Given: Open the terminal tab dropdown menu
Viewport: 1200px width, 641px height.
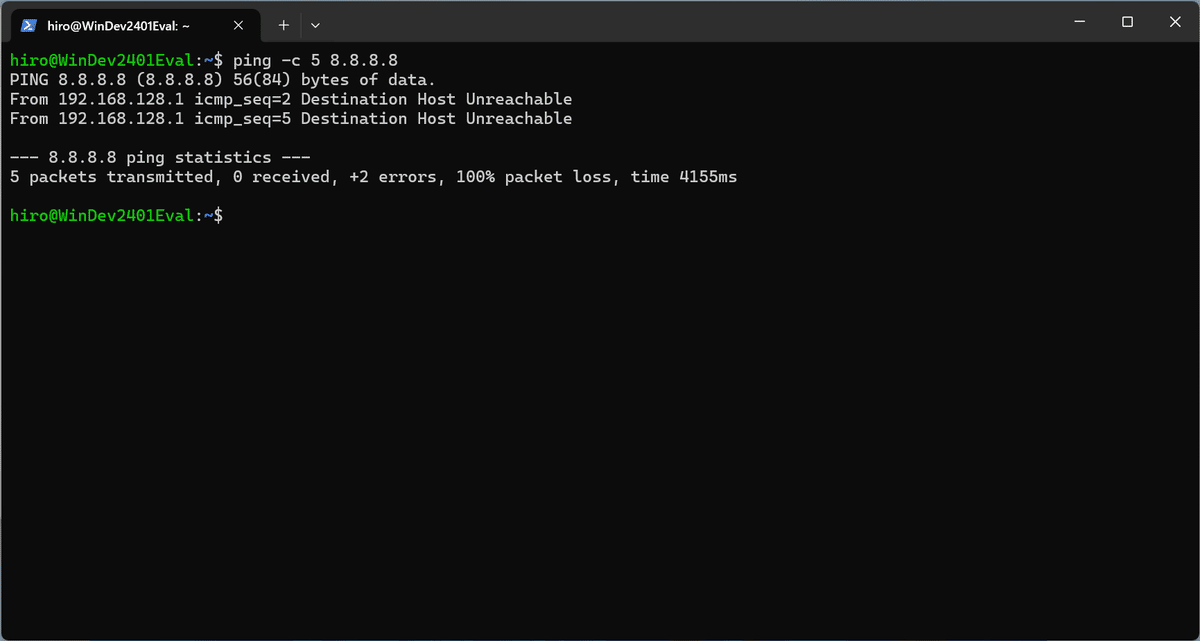Looking at the screenshot, I should (x=315, y=24).
